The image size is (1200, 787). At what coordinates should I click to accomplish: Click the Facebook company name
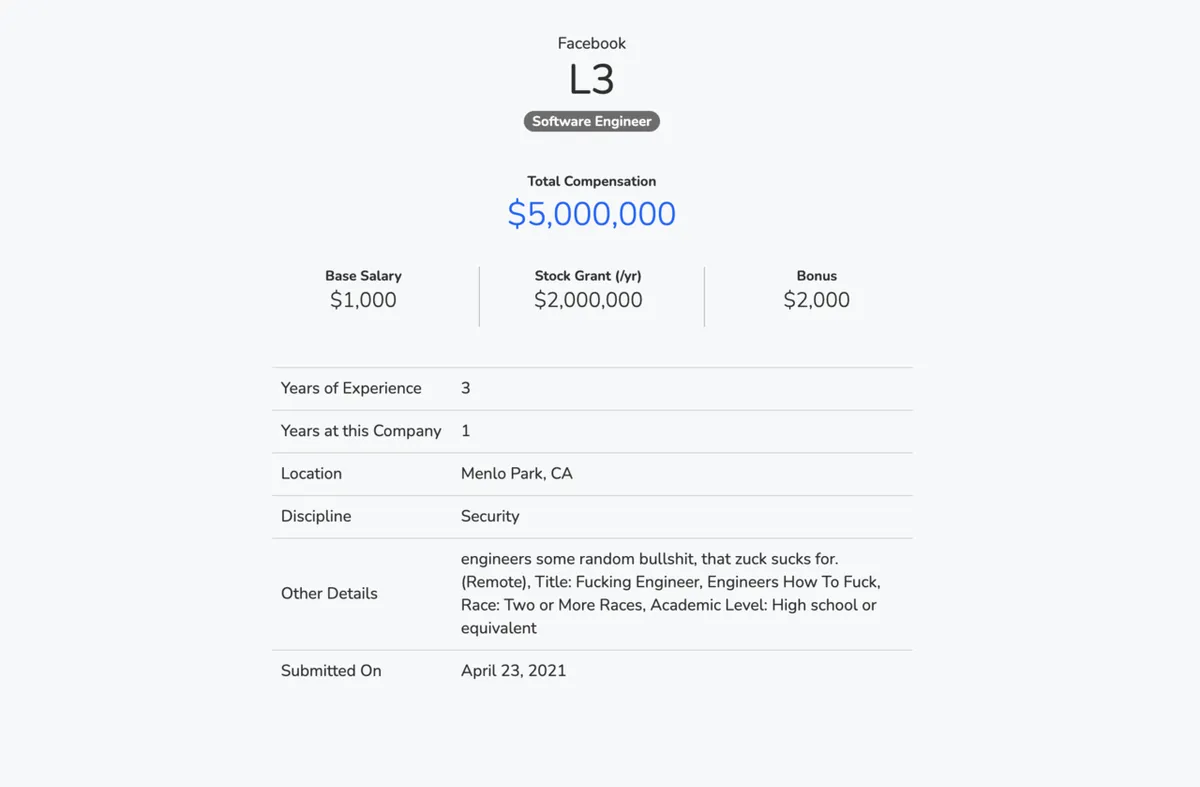pos(591,43)
